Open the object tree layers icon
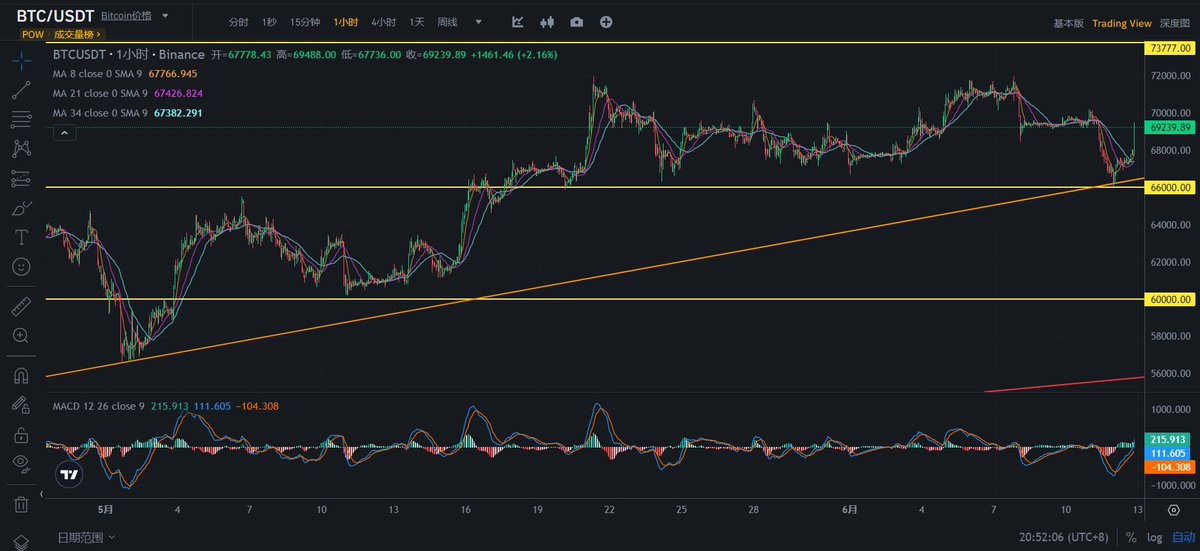Viewport: 1200px width, 551px height. pyautogui.click(x=21, y=541)
